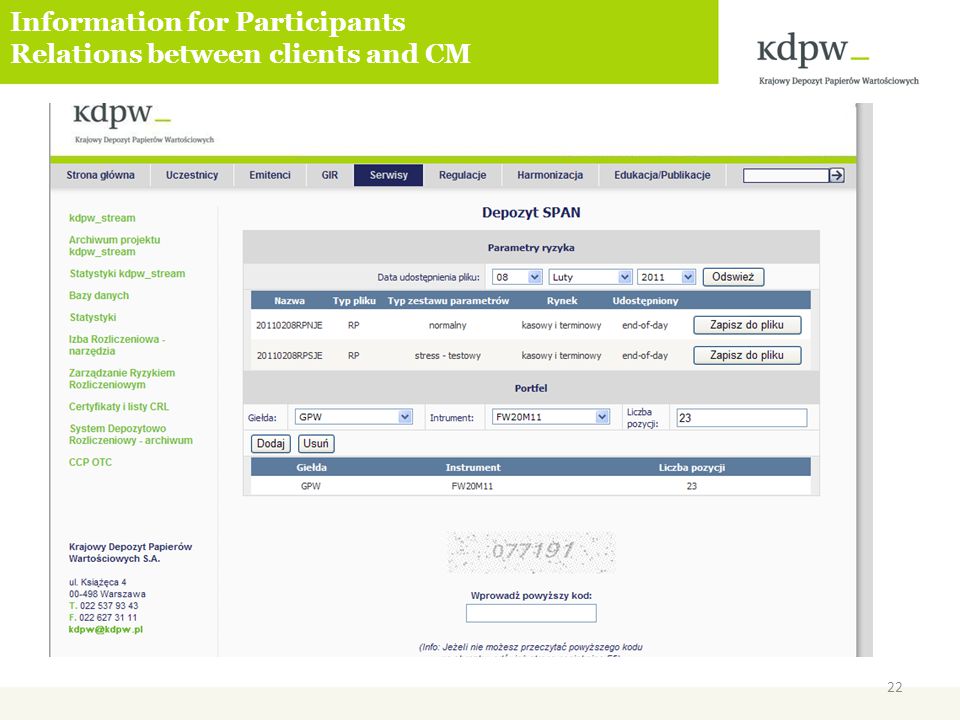The width and height of the screenshot is (960, 720).
Task: Click the Typ zestawu parametrów column header
Action: point(448,301)
